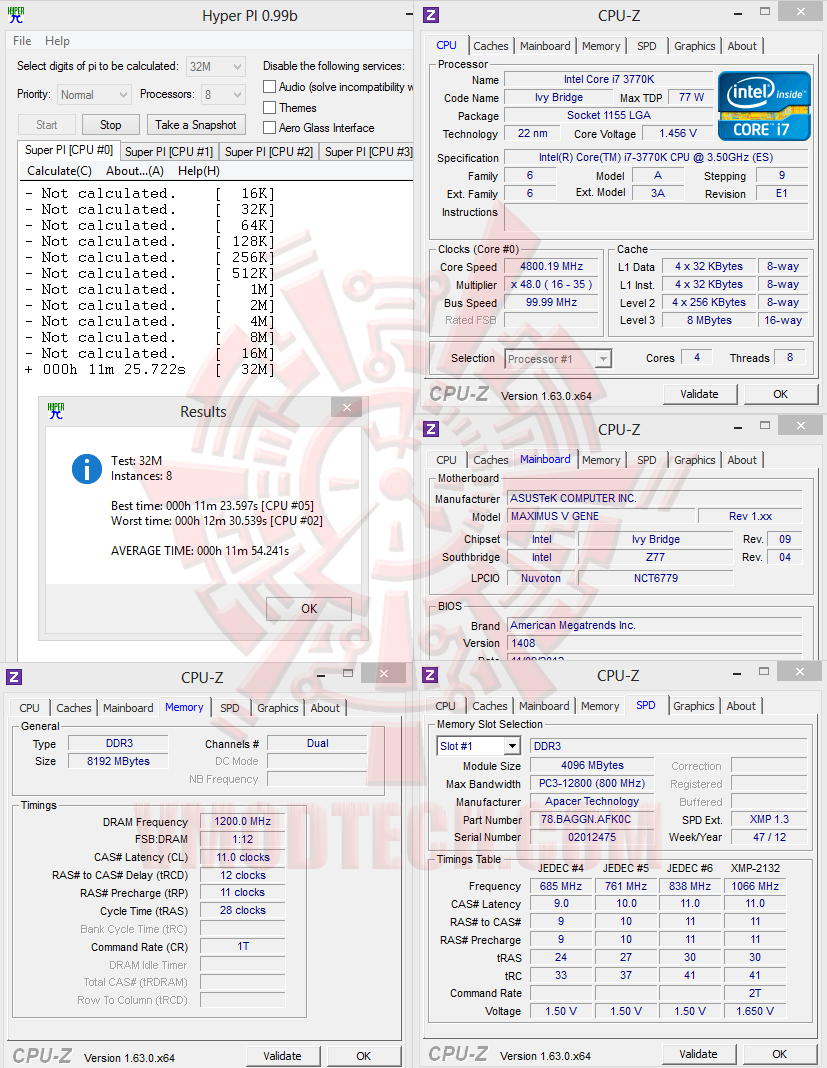Select the Graphics tab in the Memory Slot Selection CPU-Z window

click(x=693, y=706)
